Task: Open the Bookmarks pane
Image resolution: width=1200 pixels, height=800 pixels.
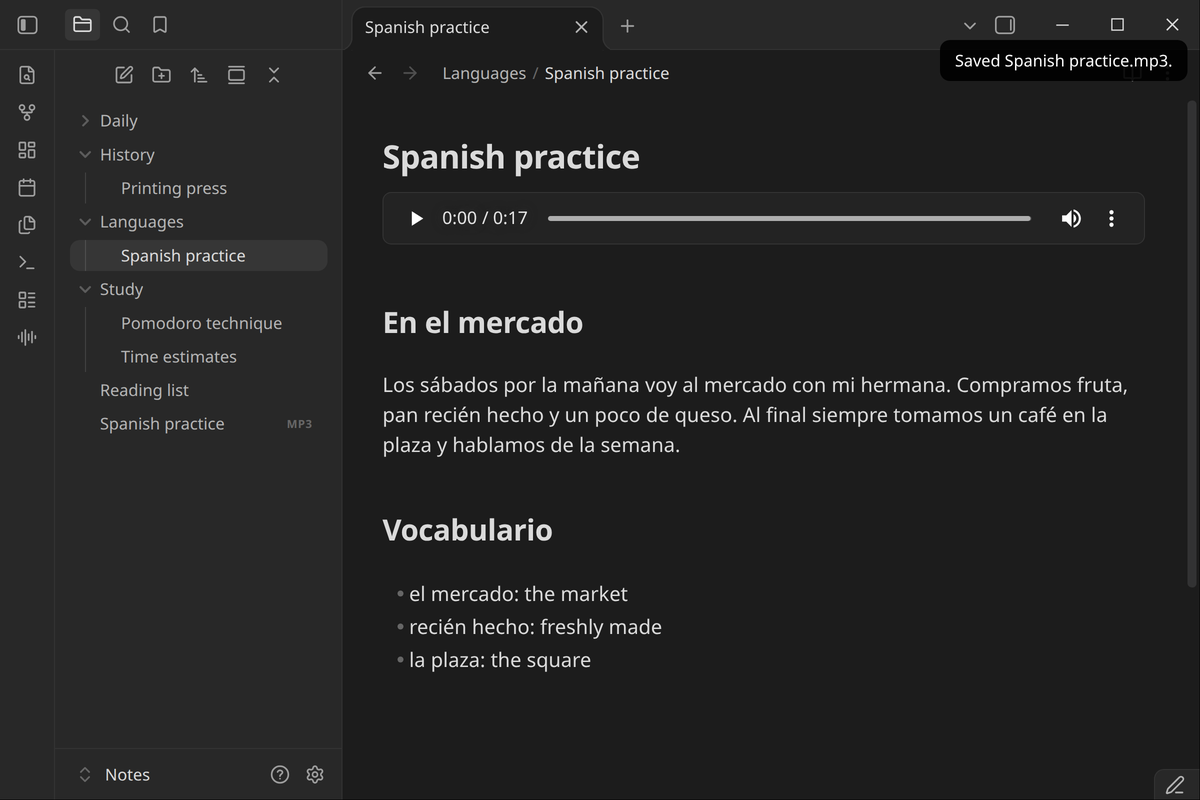Action: point(160,25)
